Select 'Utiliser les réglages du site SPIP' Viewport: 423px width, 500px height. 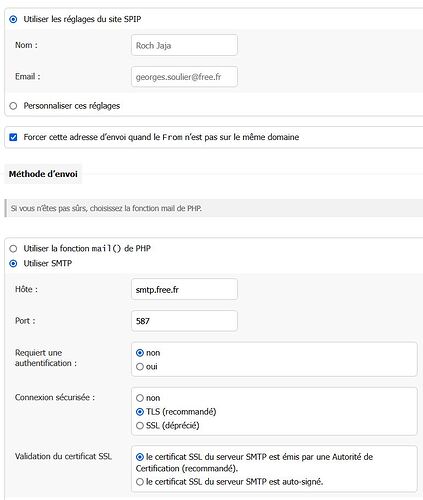coord(13,19)
